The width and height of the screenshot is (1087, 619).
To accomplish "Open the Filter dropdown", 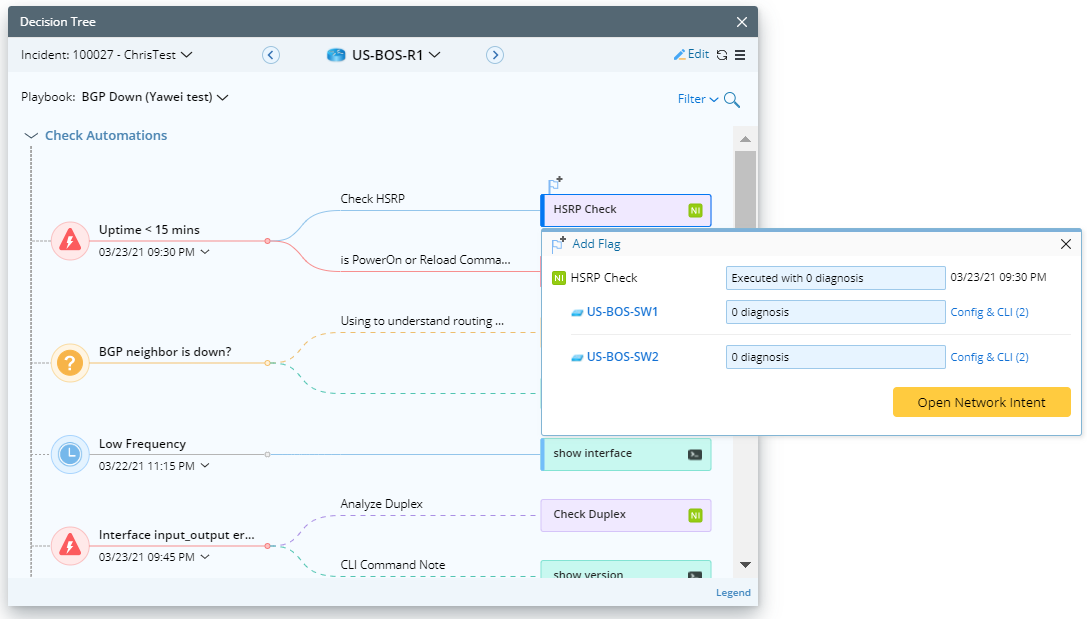I will click(697, 99).
